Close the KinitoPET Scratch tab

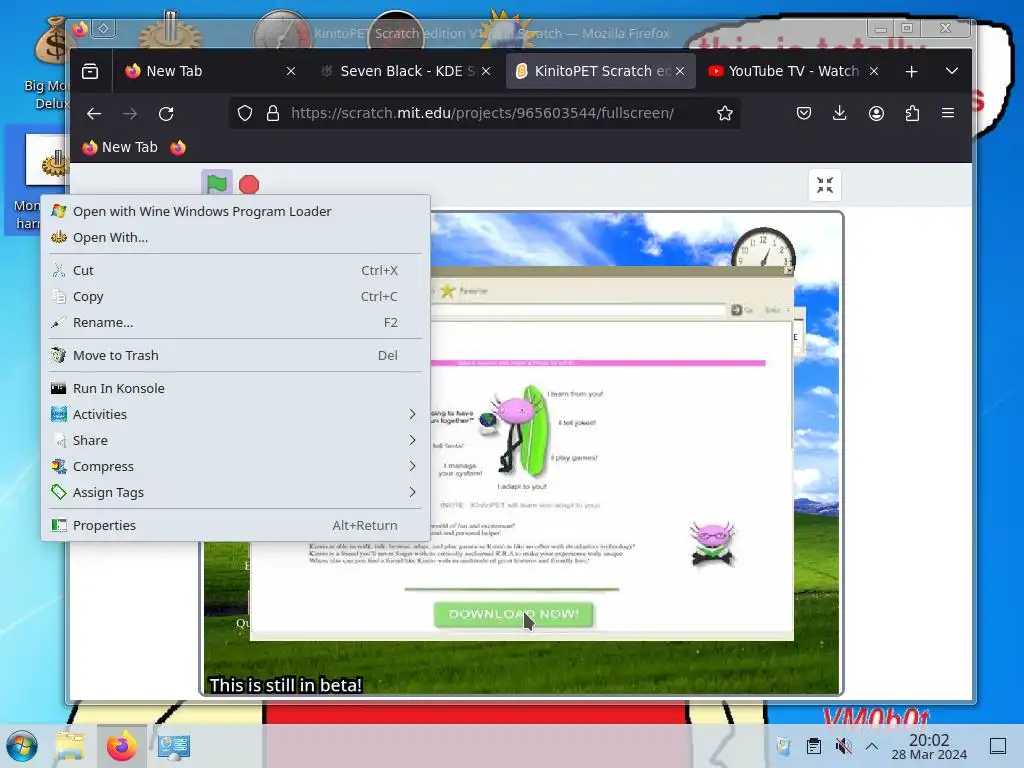[680, 71]
